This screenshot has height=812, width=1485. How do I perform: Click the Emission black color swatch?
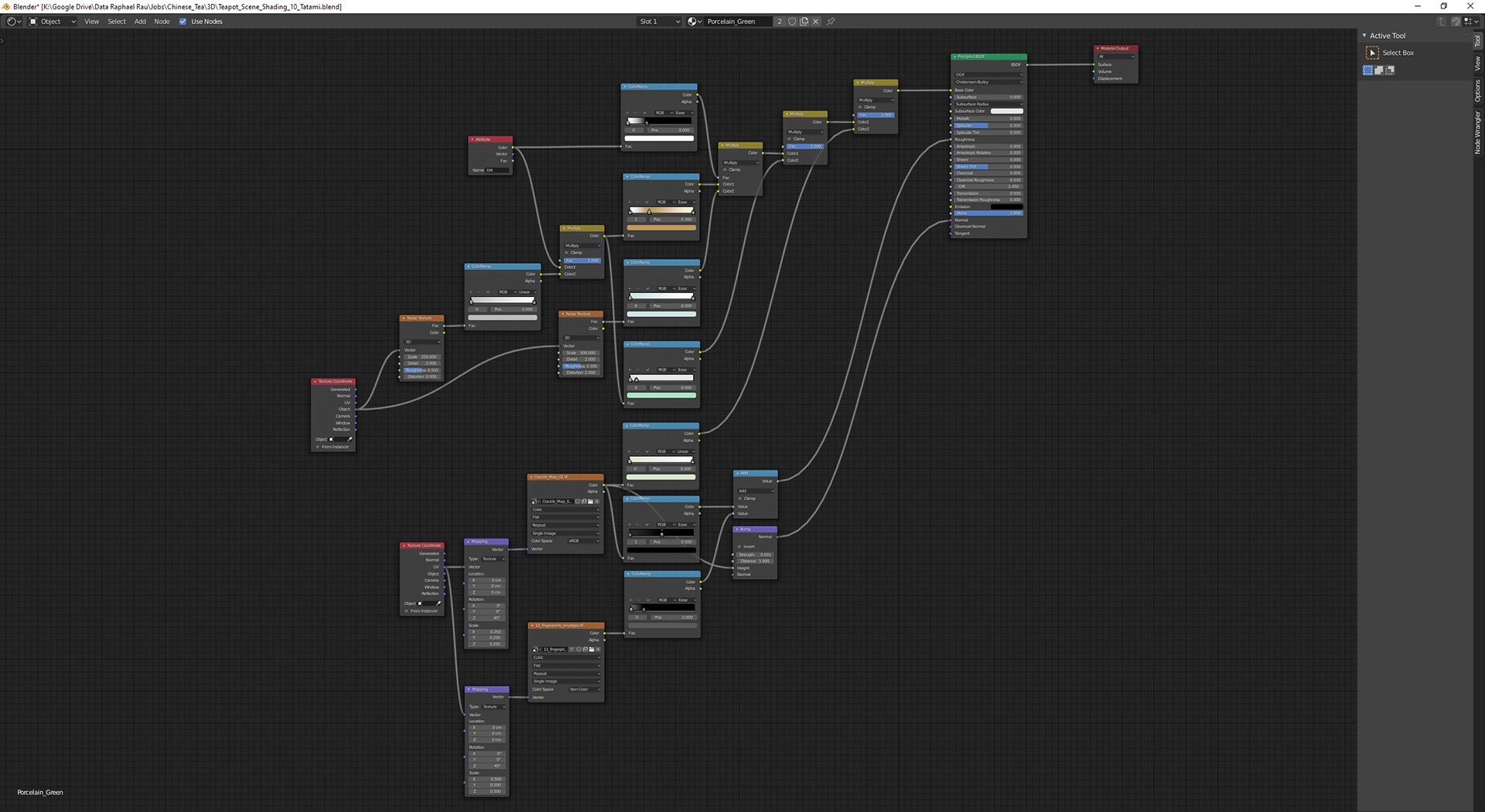coord(1006,206)
